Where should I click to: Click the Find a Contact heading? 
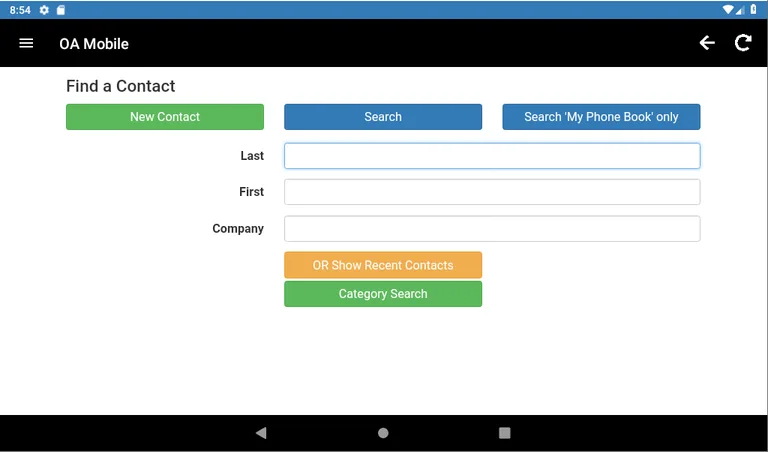tap(120, 86)
